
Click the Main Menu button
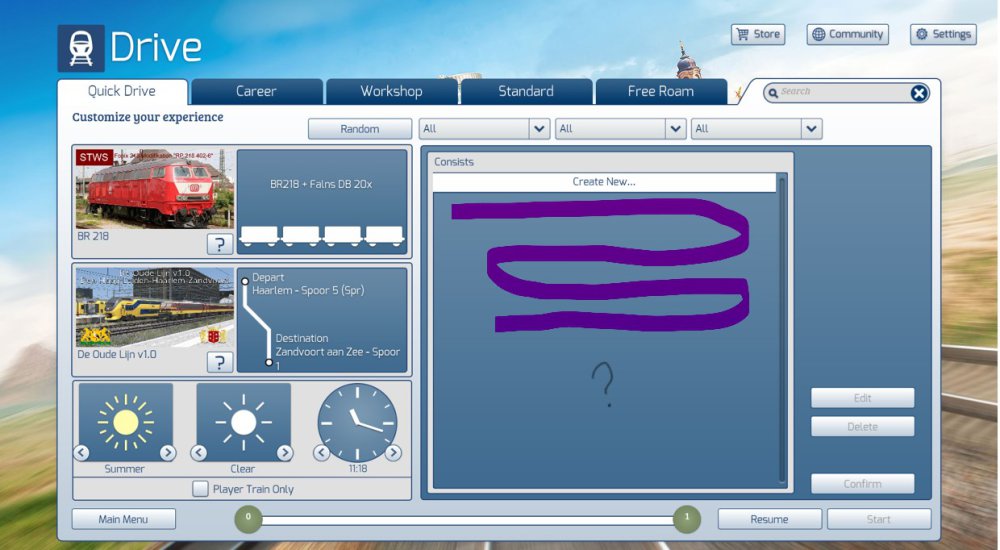point(123,519)
